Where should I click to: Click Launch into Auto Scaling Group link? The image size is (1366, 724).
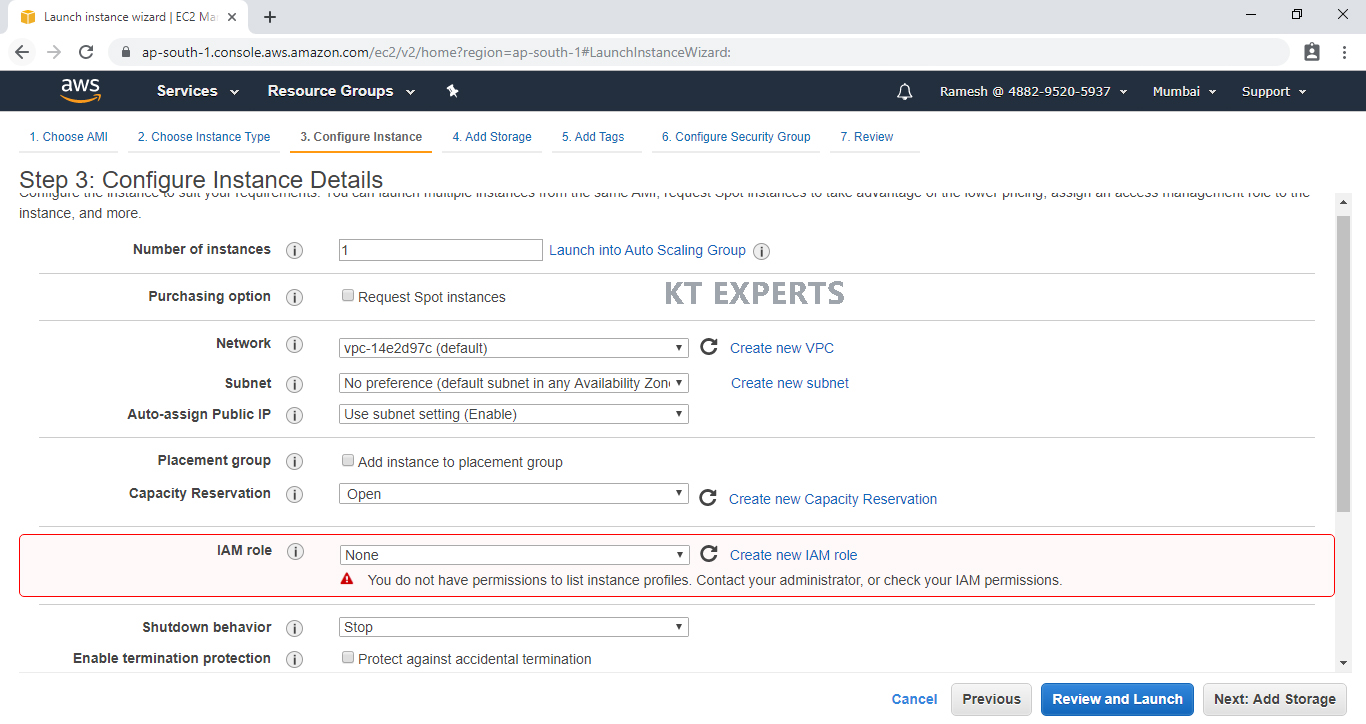pos(647,250)
